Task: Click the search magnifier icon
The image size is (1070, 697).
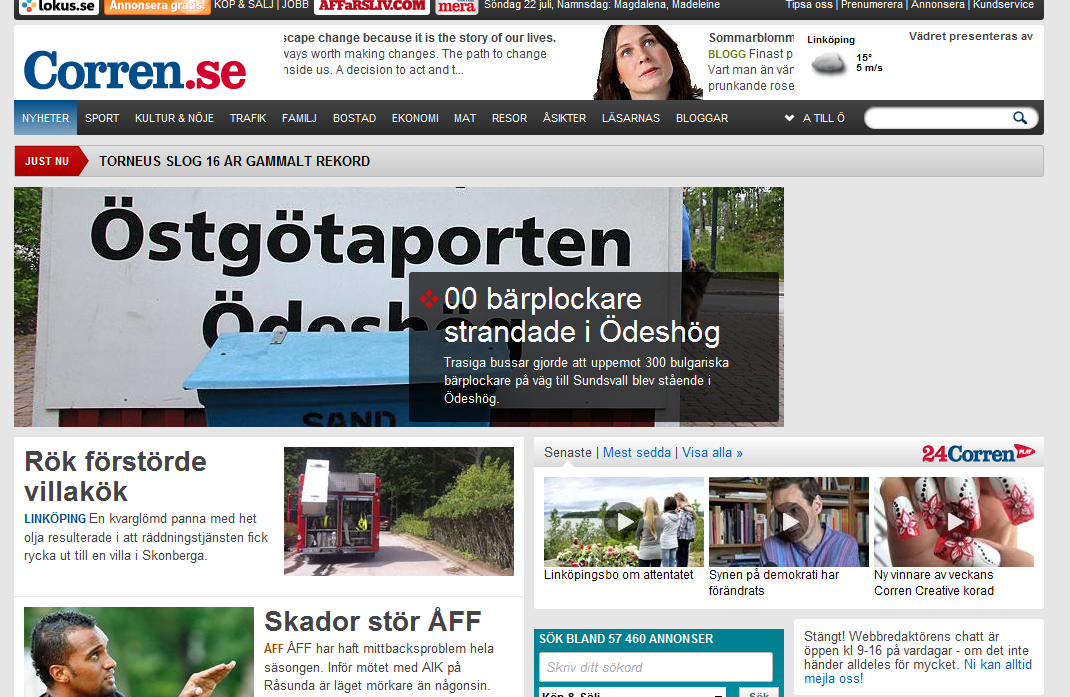Action: (x=1020, y=118)
